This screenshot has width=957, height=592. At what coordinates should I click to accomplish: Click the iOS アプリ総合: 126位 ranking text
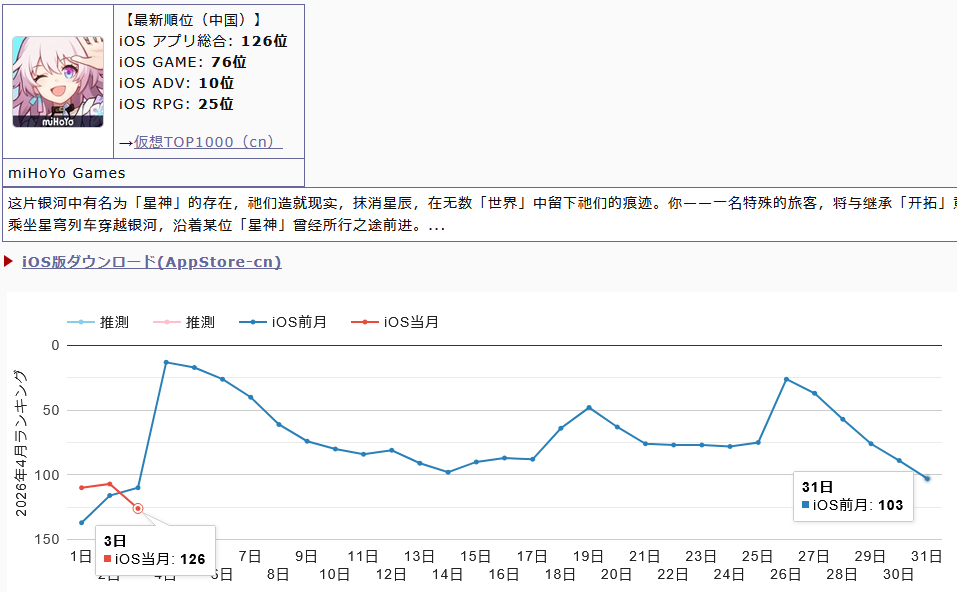pos(203,41)
